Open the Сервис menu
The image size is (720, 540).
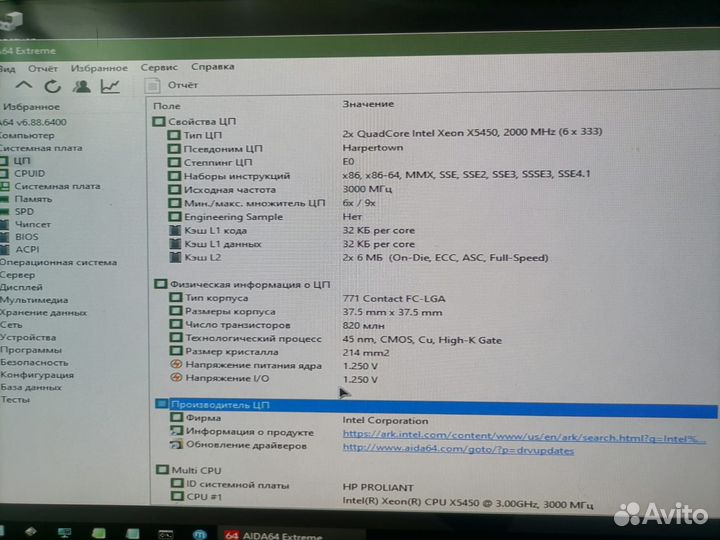pos(159,67)
